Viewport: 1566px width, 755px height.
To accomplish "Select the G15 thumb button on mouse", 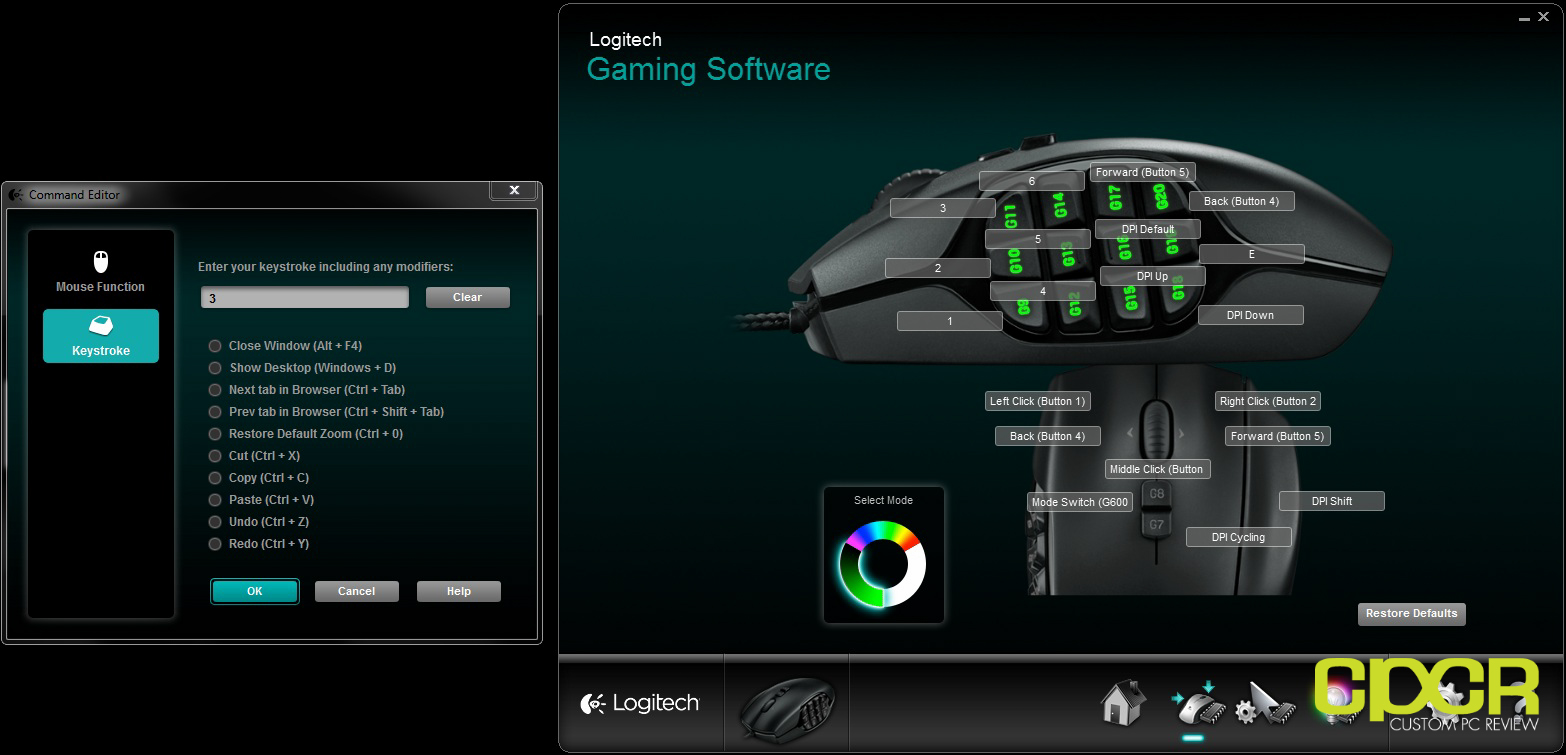I will (x=1131, y=298).
